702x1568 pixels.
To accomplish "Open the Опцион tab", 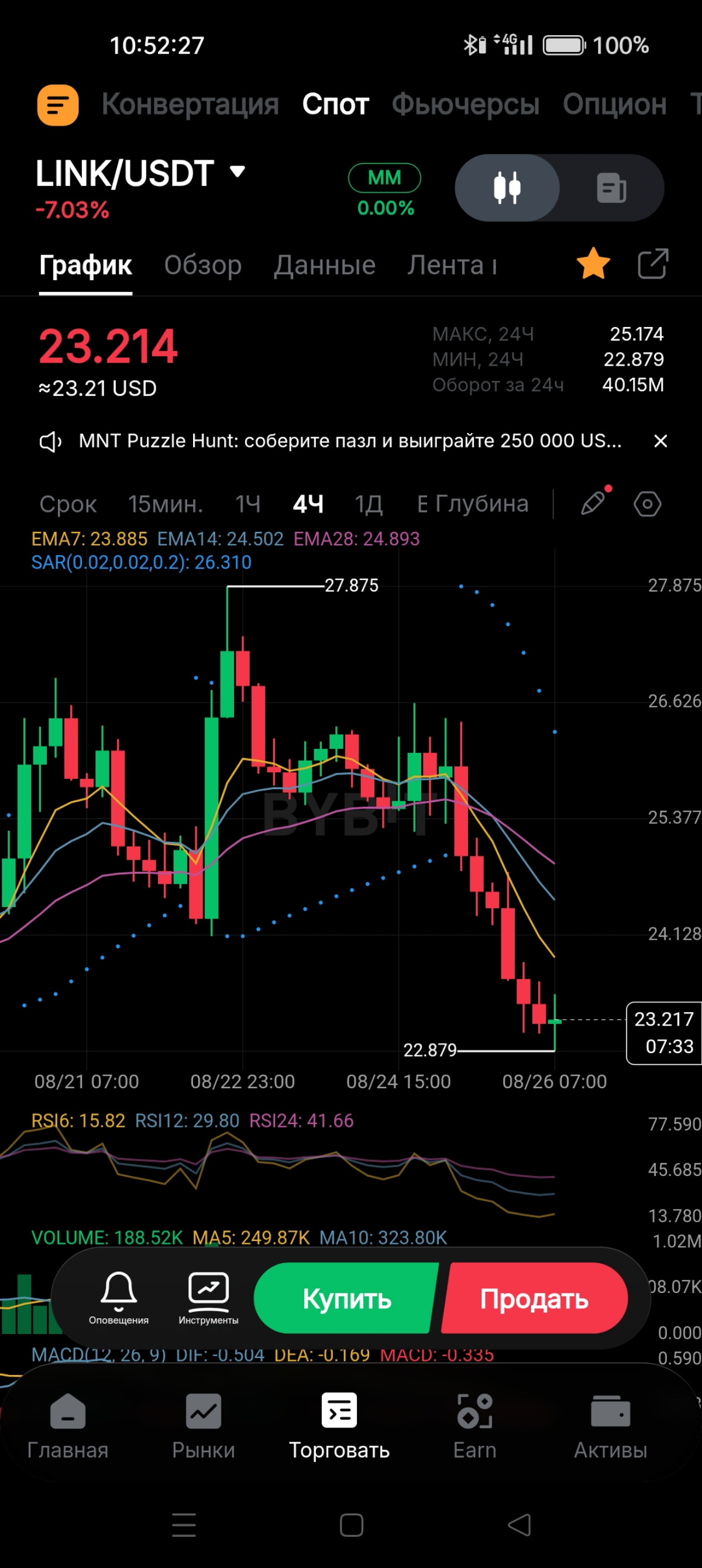I will pos(614,105).
